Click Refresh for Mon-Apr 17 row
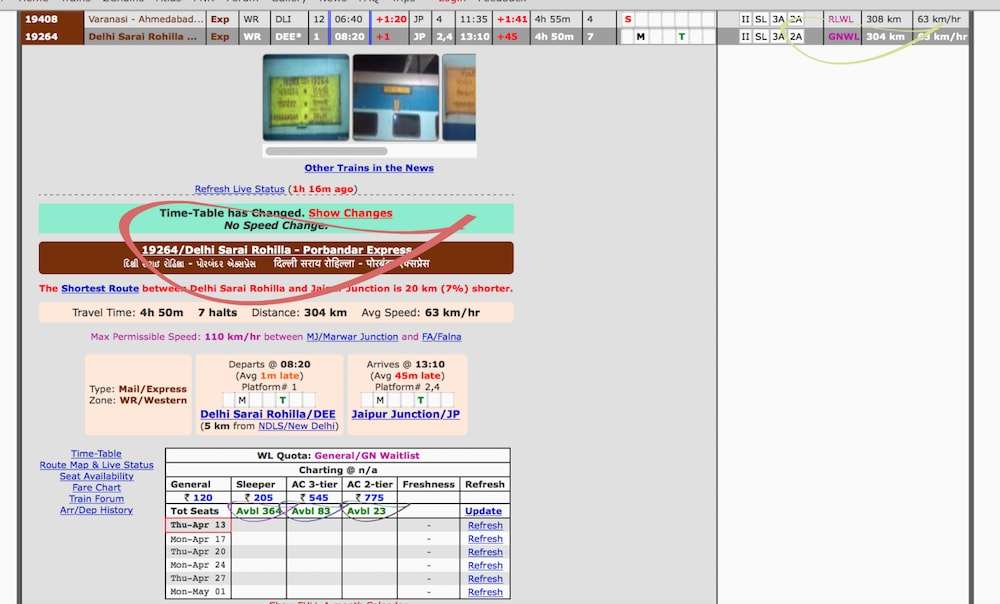The image size is (1000, 604). pos(485,539)
